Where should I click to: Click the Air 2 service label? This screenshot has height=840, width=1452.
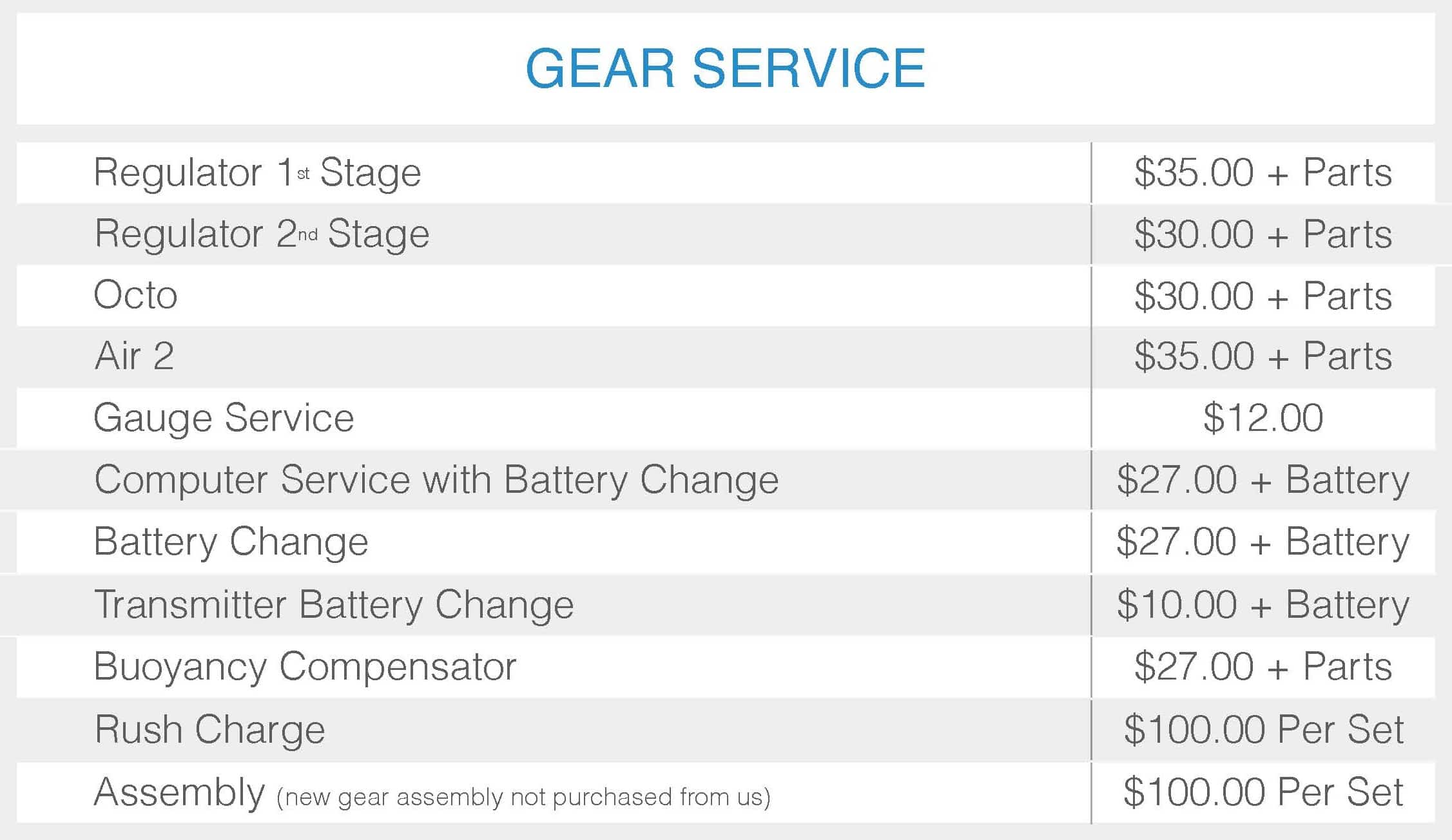[x=134, y=356]
